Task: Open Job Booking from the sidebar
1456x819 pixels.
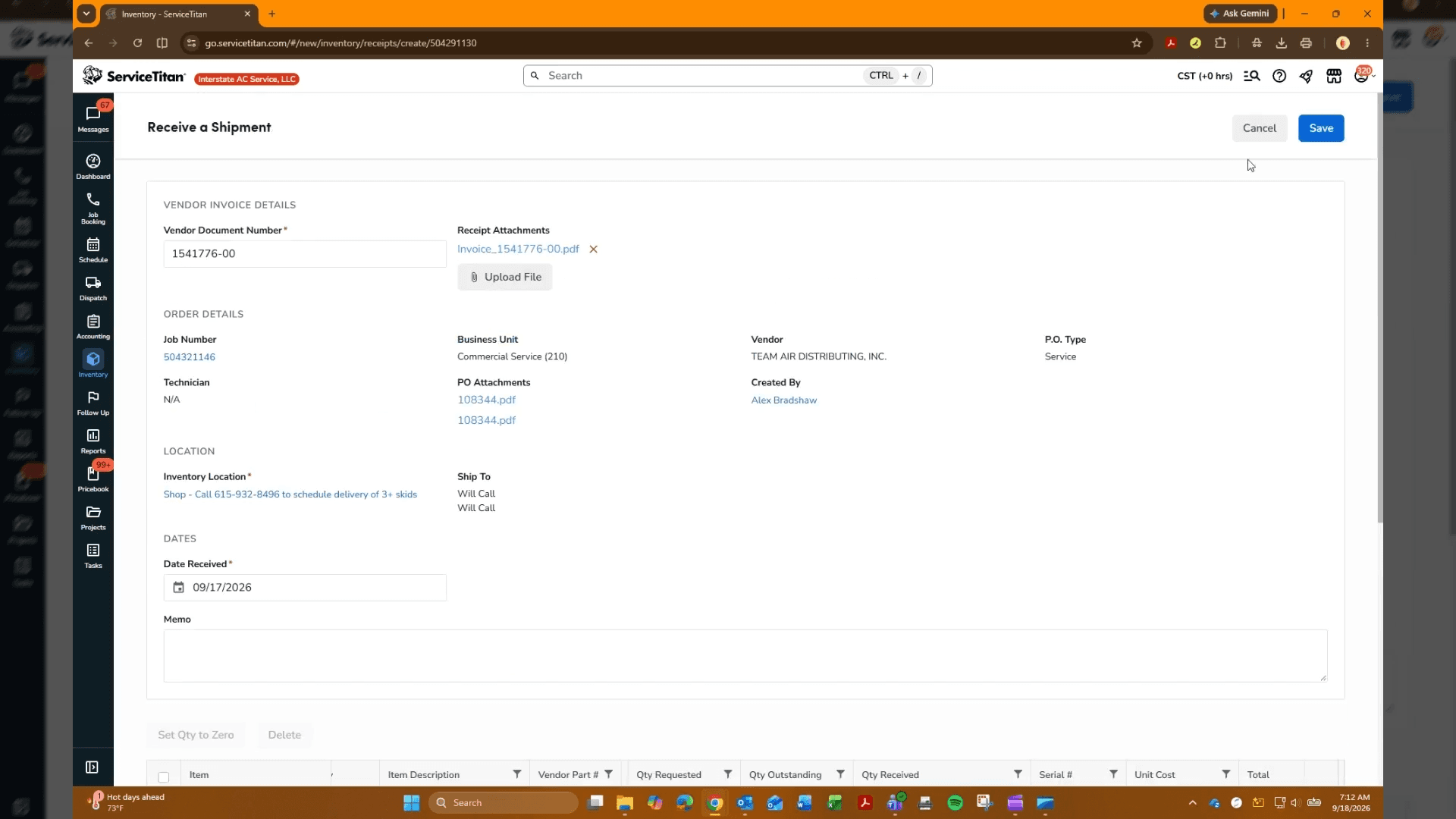Action: pos(93,208)
